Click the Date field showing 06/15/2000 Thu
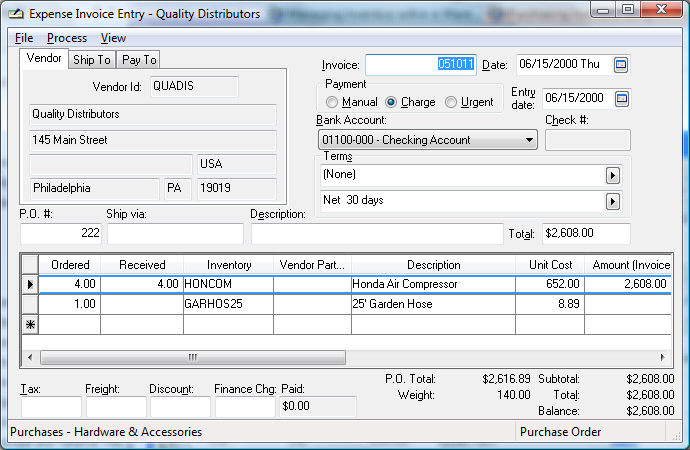This screenshot has width=690, height=450. [565, 65]
